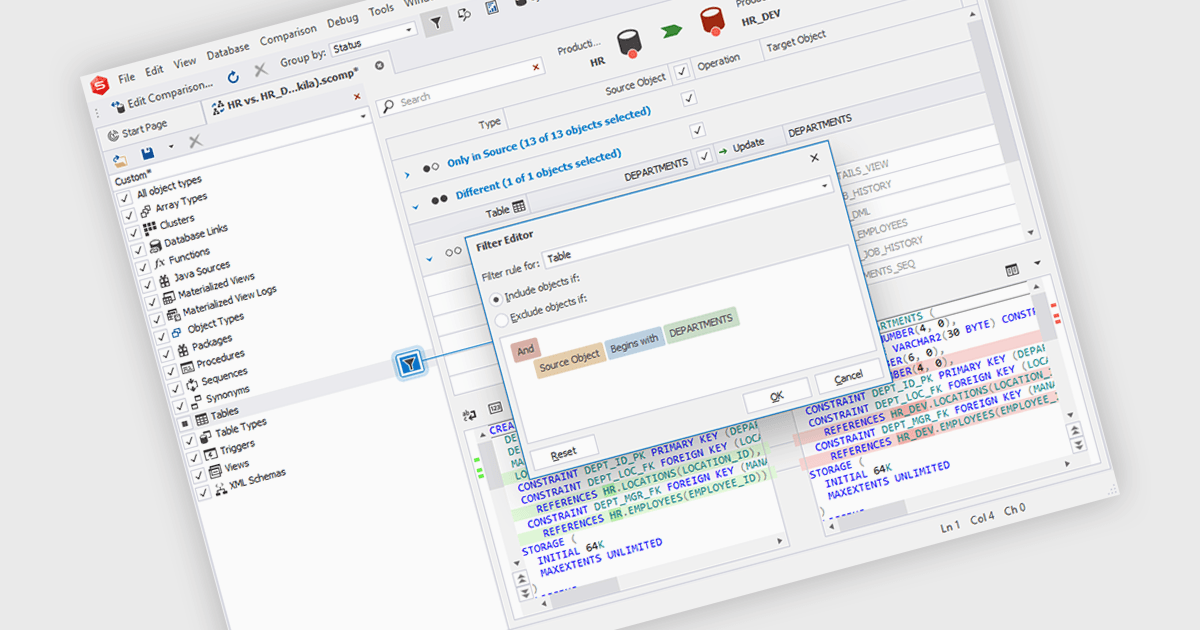This screenshot has height=630, width=1200.
Task: Click the green direction arrow between databases
Action: [670, 33]
